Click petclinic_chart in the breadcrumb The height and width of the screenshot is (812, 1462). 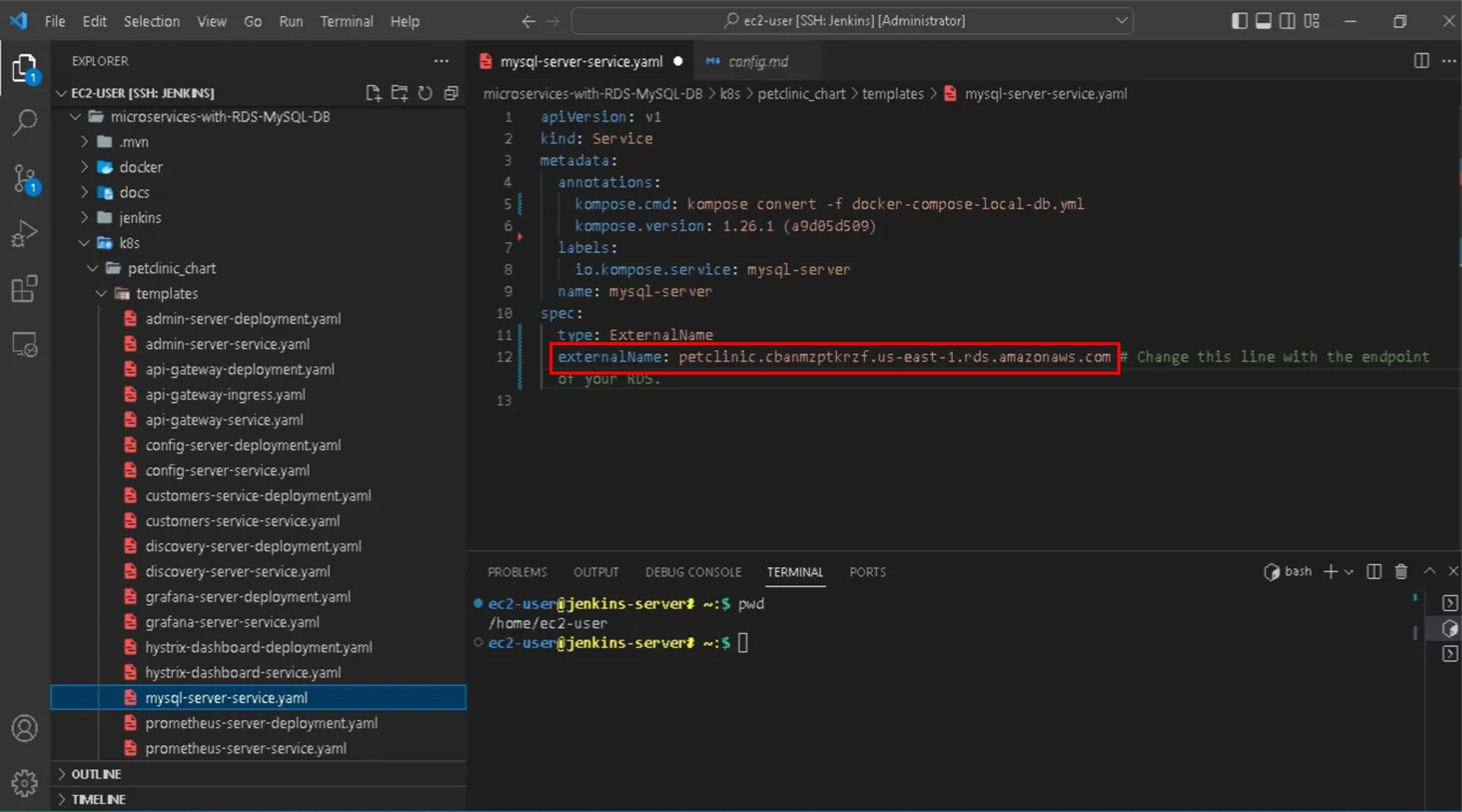[801, 94]
